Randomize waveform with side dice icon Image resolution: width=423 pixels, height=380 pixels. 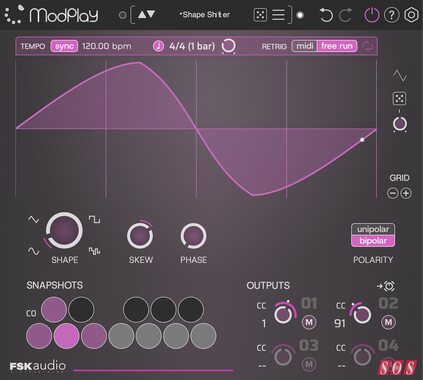click(x=399, y=99)
